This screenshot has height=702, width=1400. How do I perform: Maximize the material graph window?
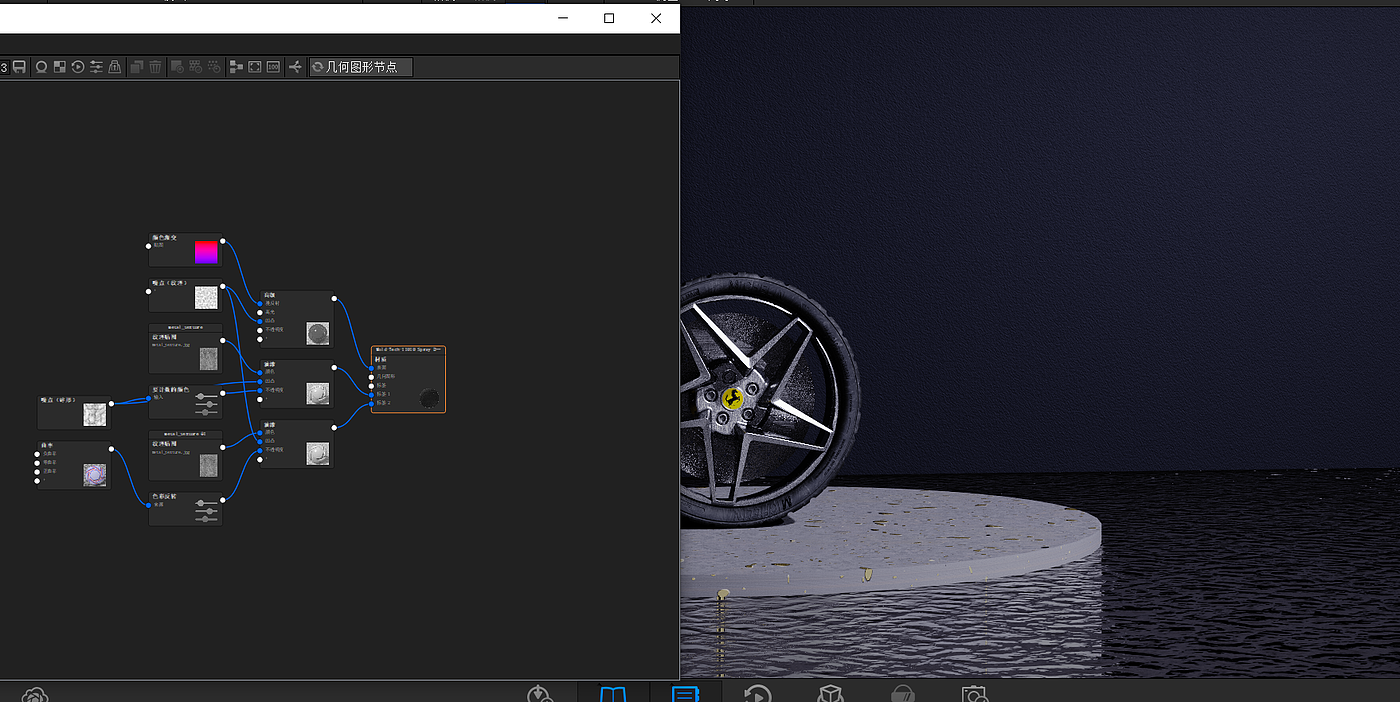pyautogui.click(x=609, y=18)
